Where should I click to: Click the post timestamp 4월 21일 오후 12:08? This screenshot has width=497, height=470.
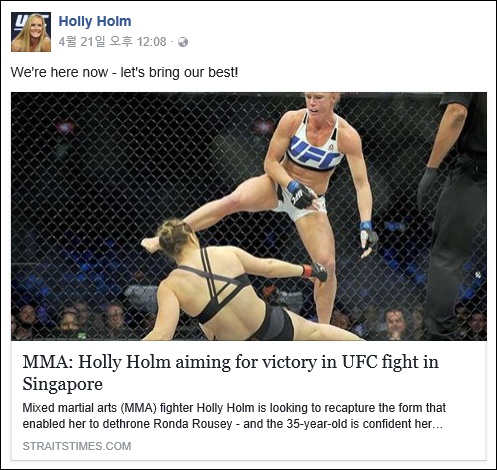point(112,42)
